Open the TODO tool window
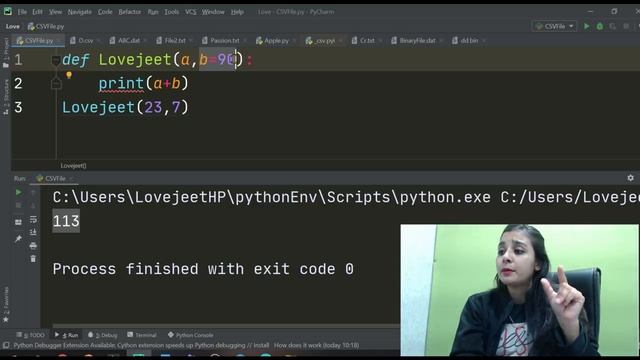 pyautogui.click(x=31, y=335)
